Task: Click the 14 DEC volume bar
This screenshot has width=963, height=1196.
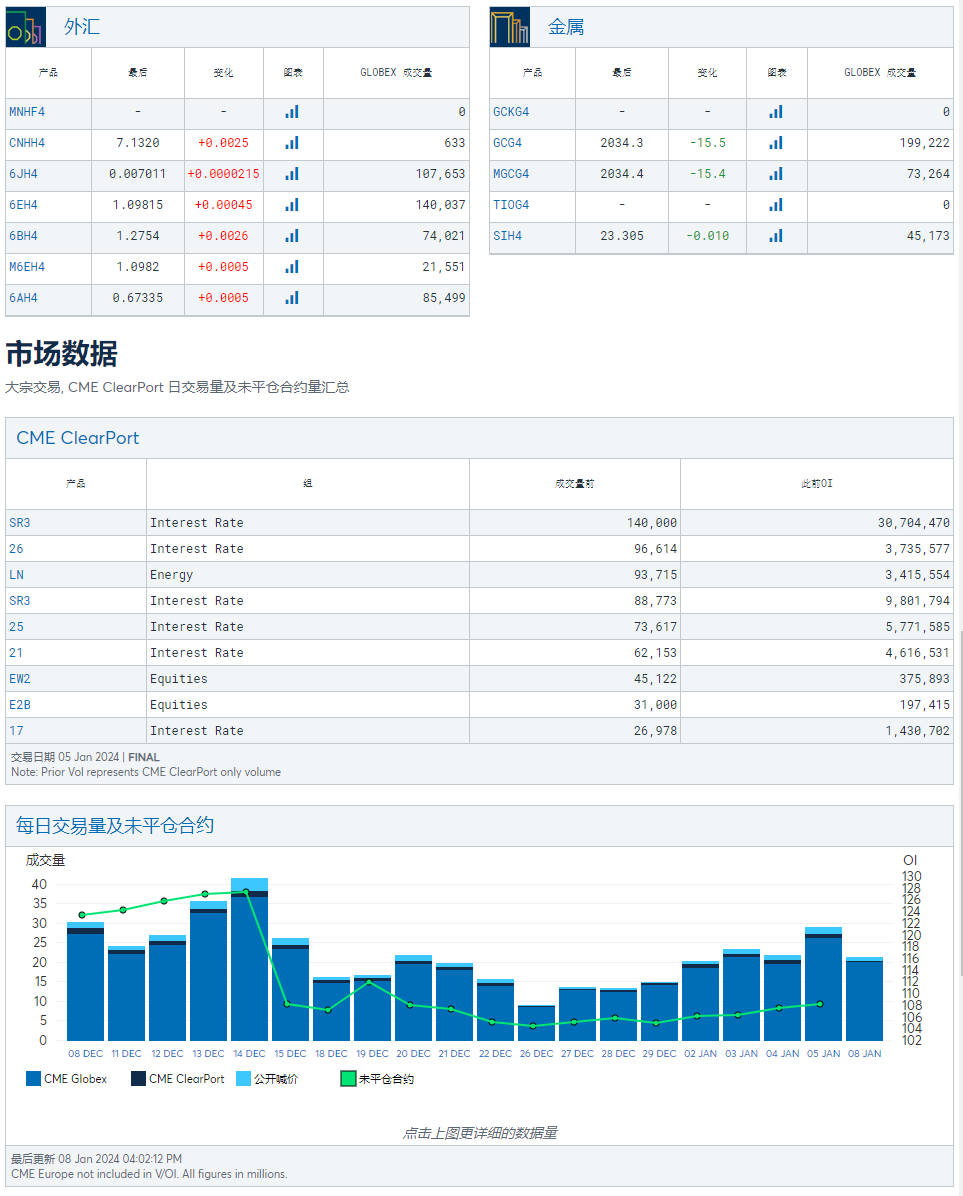Action: pyautogui.click(x=249, y=960)
